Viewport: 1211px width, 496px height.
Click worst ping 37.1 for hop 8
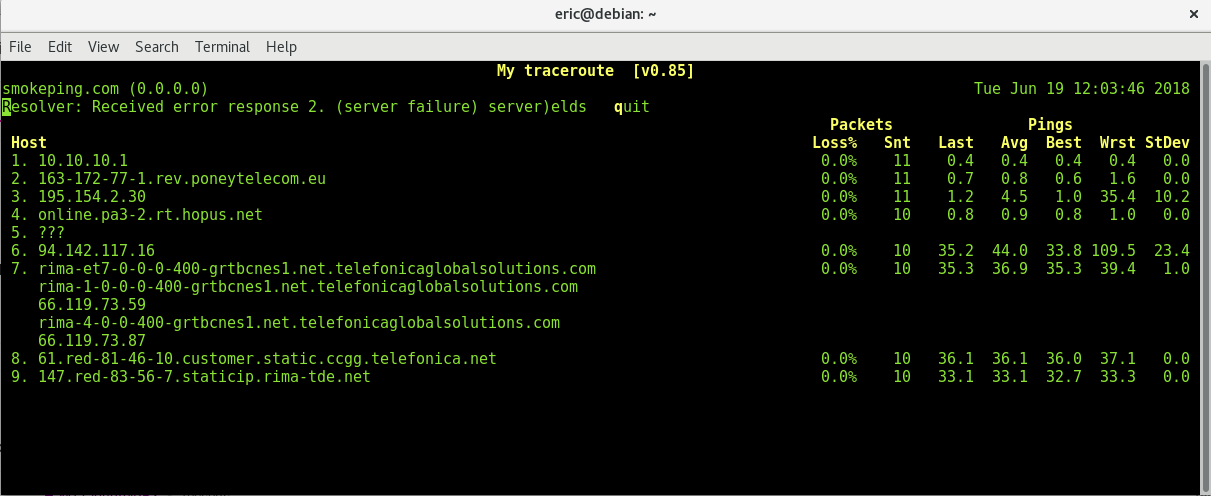tap(1118, 359)
